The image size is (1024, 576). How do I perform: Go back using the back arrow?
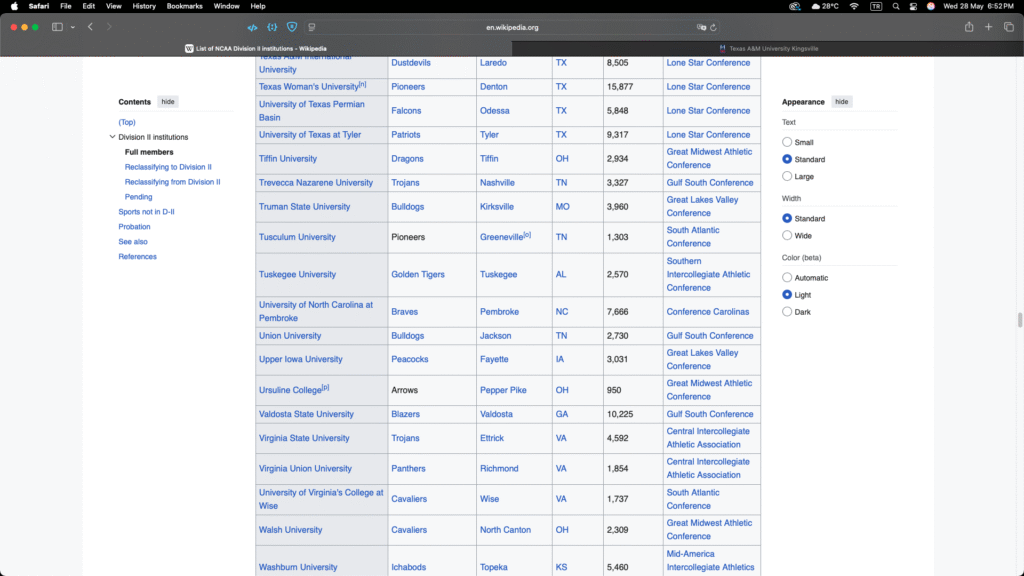(90, 27)
